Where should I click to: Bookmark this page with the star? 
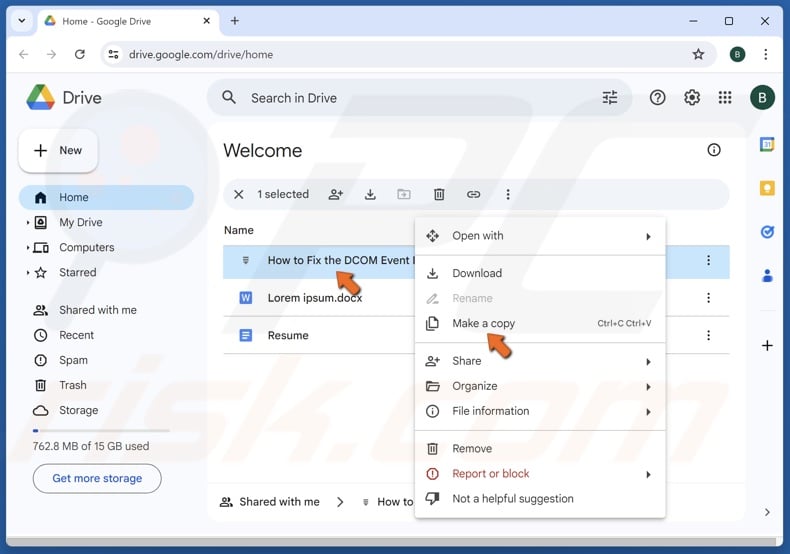(698, 54)
